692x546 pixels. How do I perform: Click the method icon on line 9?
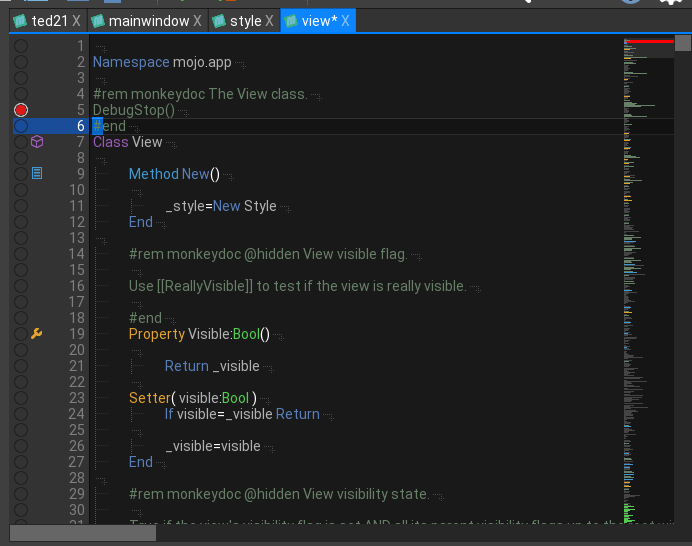coord(37,174)
